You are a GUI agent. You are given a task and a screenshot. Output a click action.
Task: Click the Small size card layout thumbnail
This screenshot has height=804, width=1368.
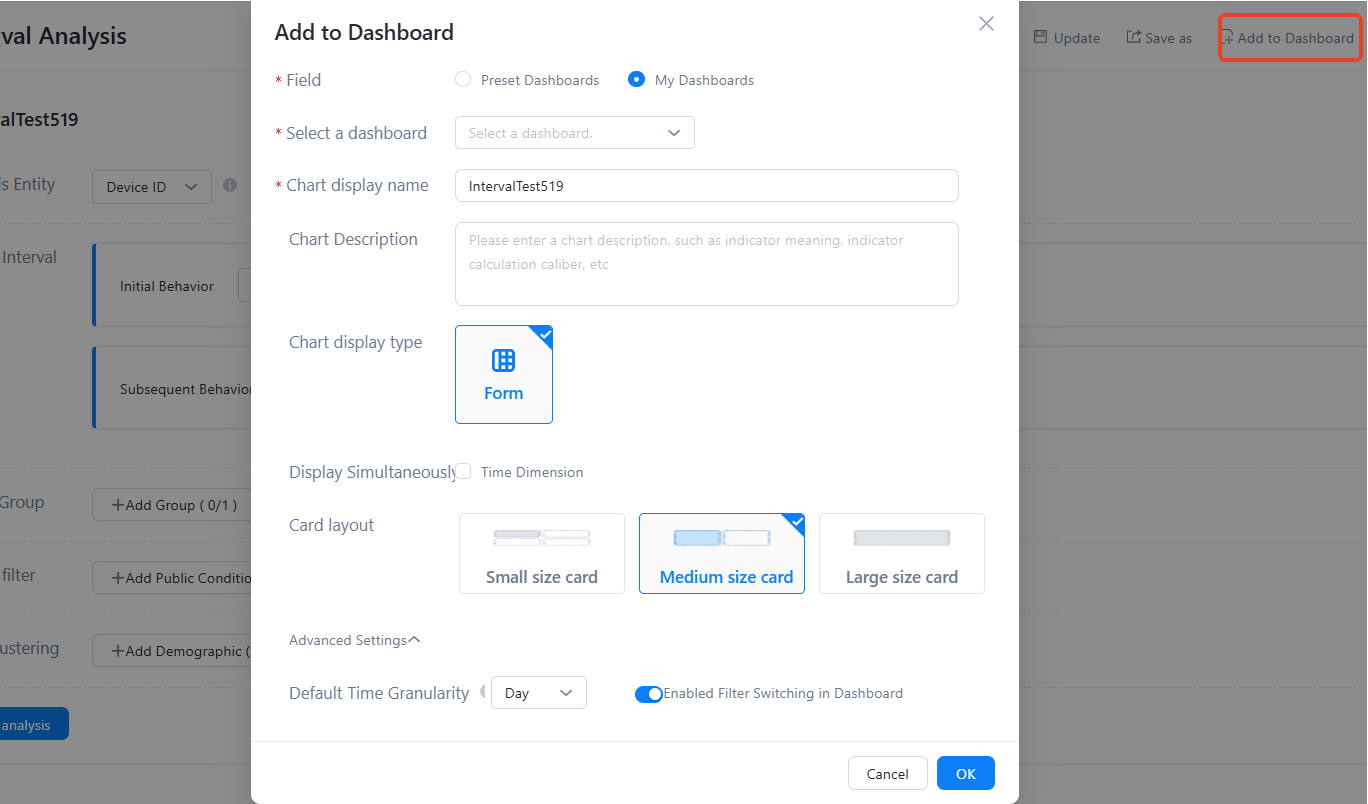pyautogui.click(x=541, y=539)
